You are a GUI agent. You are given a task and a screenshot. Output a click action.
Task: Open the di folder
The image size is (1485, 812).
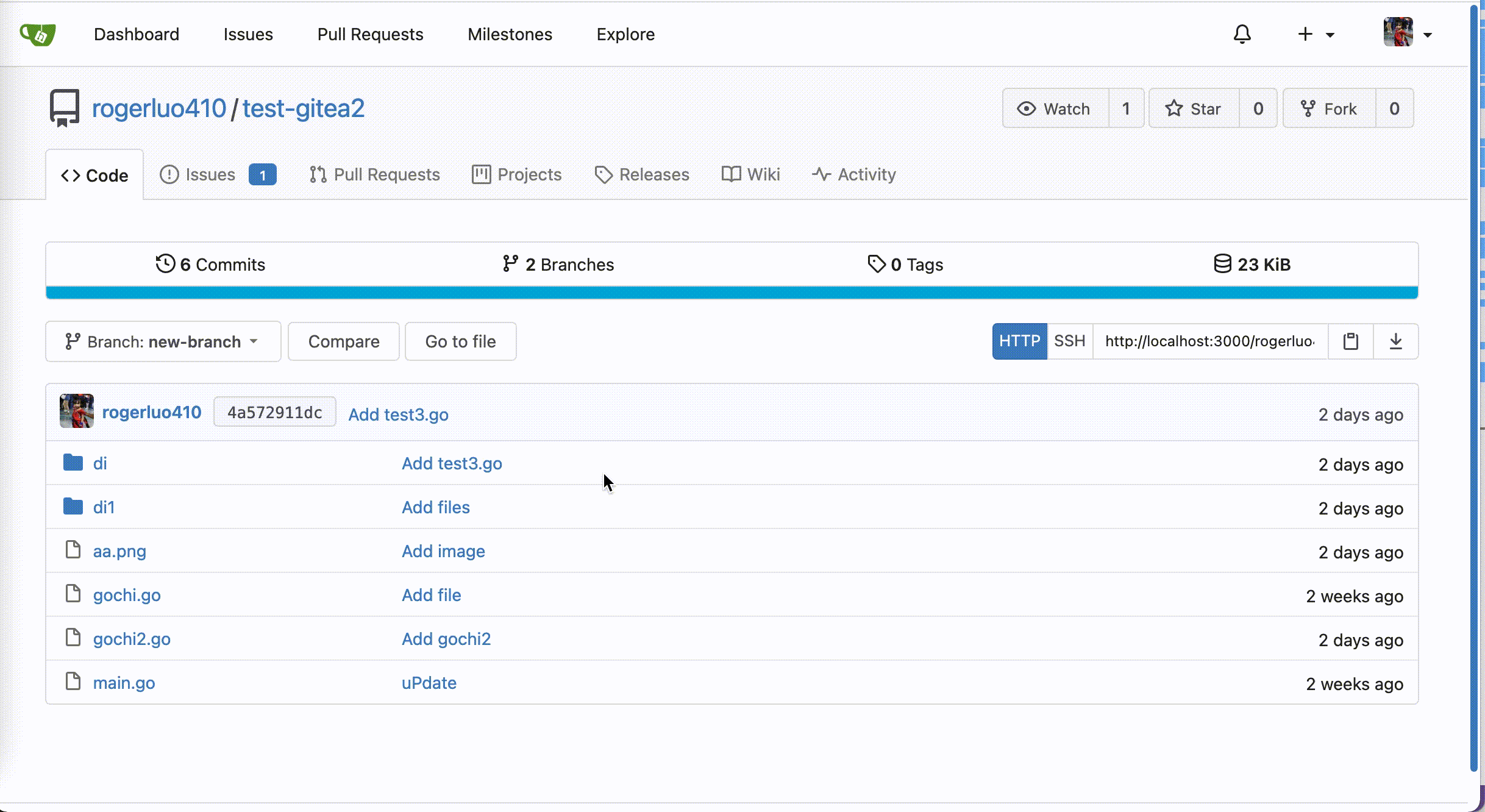[x=100, y=463]
